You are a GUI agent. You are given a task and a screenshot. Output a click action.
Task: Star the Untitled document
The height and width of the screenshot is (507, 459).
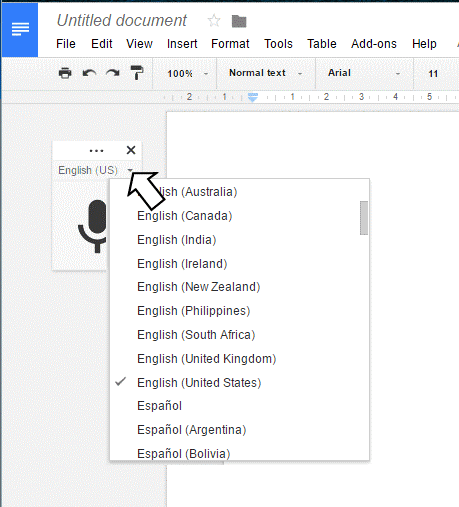coord(214,21)
